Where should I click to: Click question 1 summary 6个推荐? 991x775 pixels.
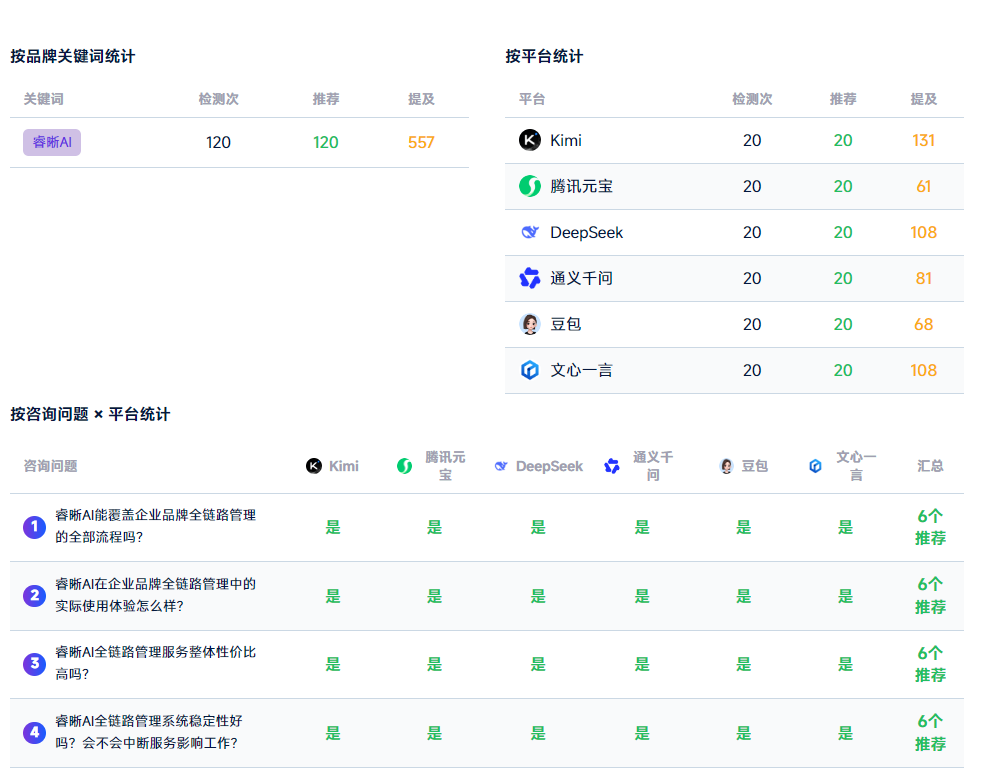coord(930,527)
